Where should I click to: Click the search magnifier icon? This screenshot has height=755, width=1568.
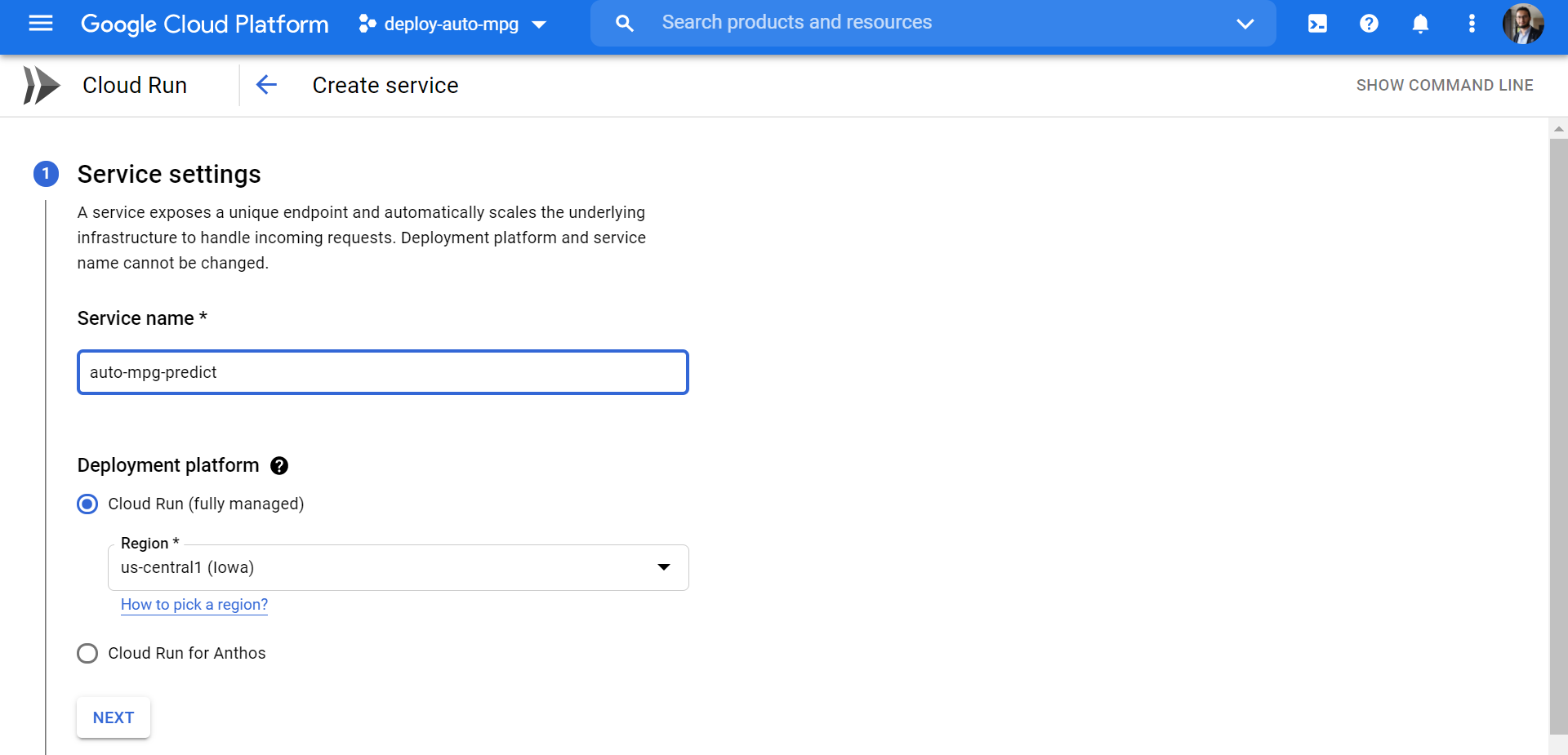[x=625, y=24]
